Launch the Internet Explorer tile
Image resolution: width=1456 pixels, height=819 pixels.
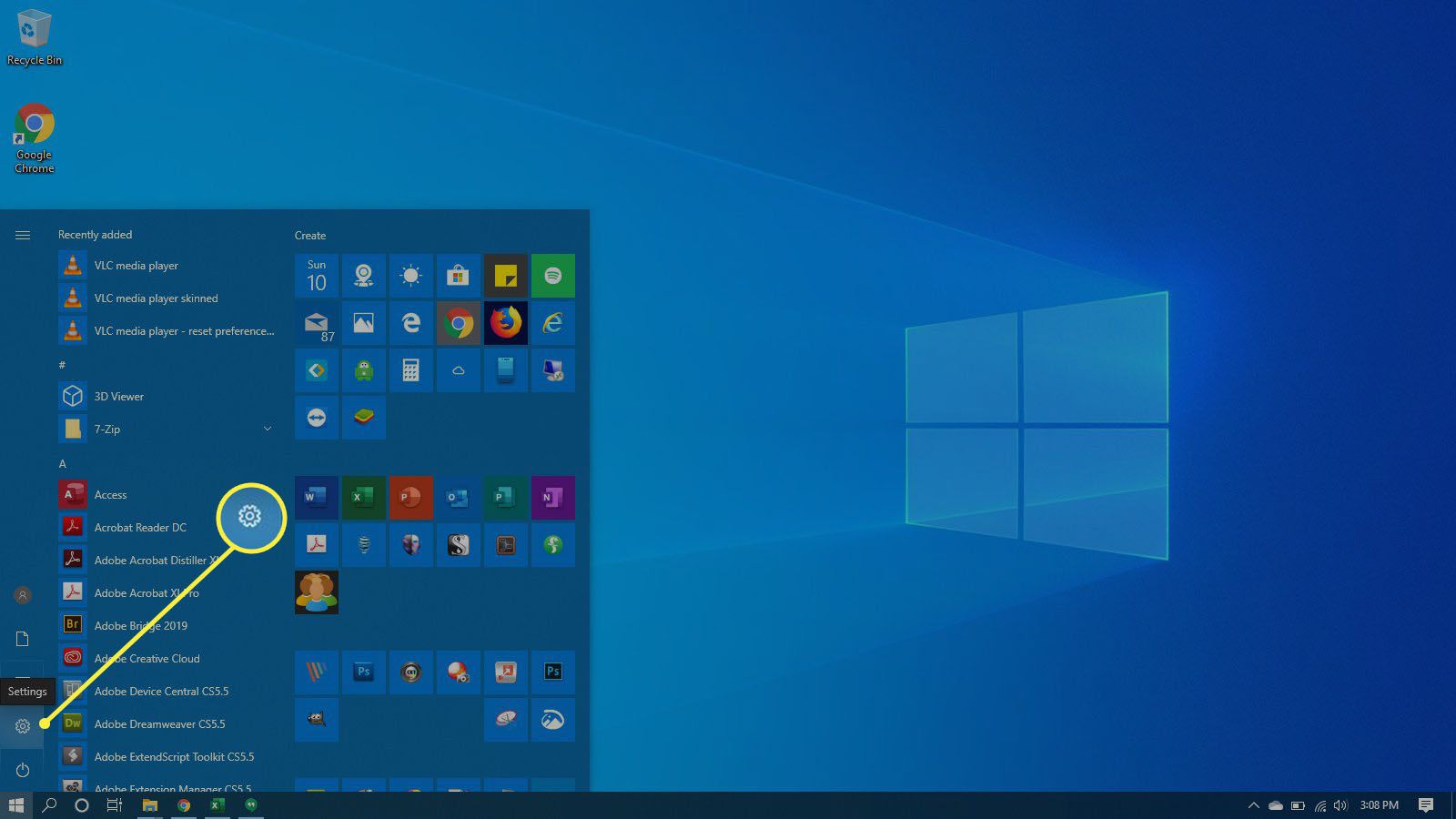coord(553,323)
